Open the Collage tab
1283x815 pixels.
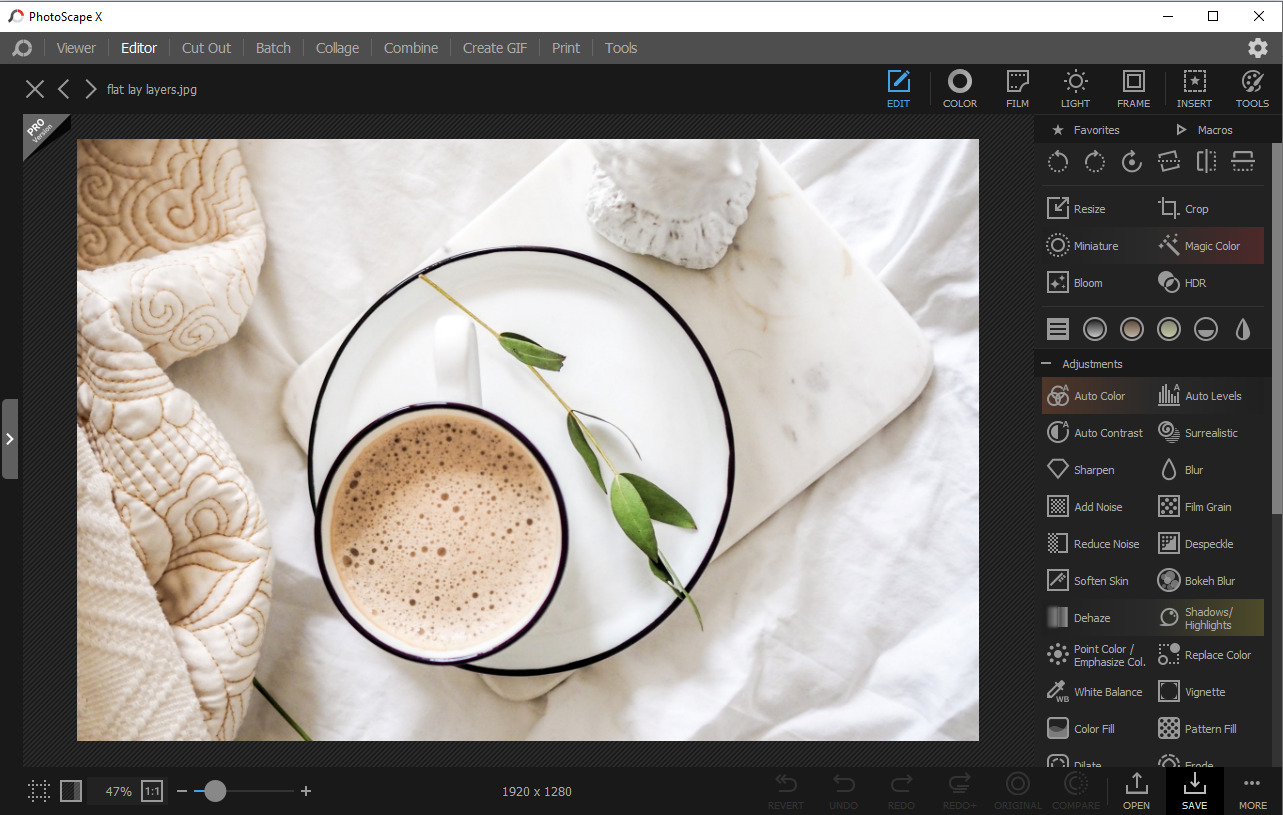click(x=337, y=48)
